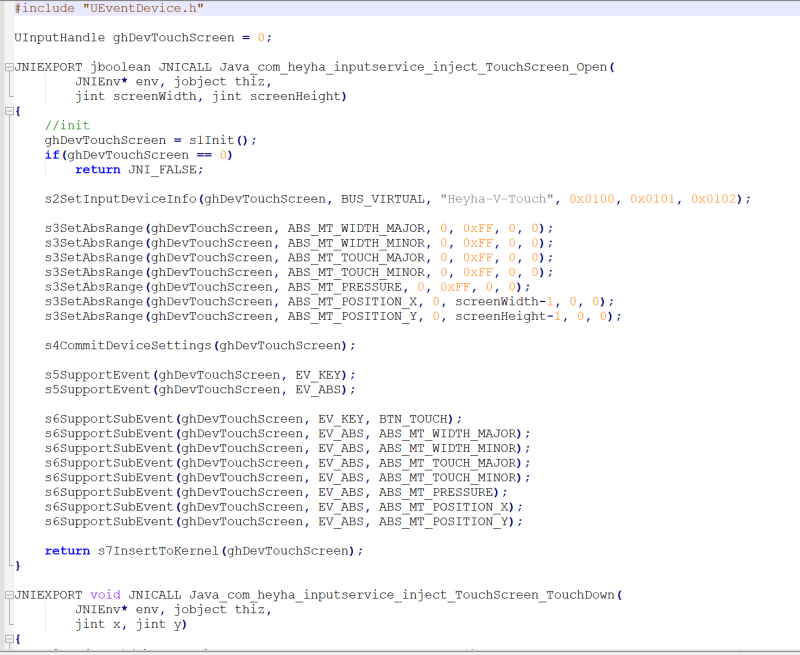Viewport: 800px width, 655px height.
Task: Click the s4CommitDeviceSettings call
Action: pyautogui.click(x=200, y=345)
